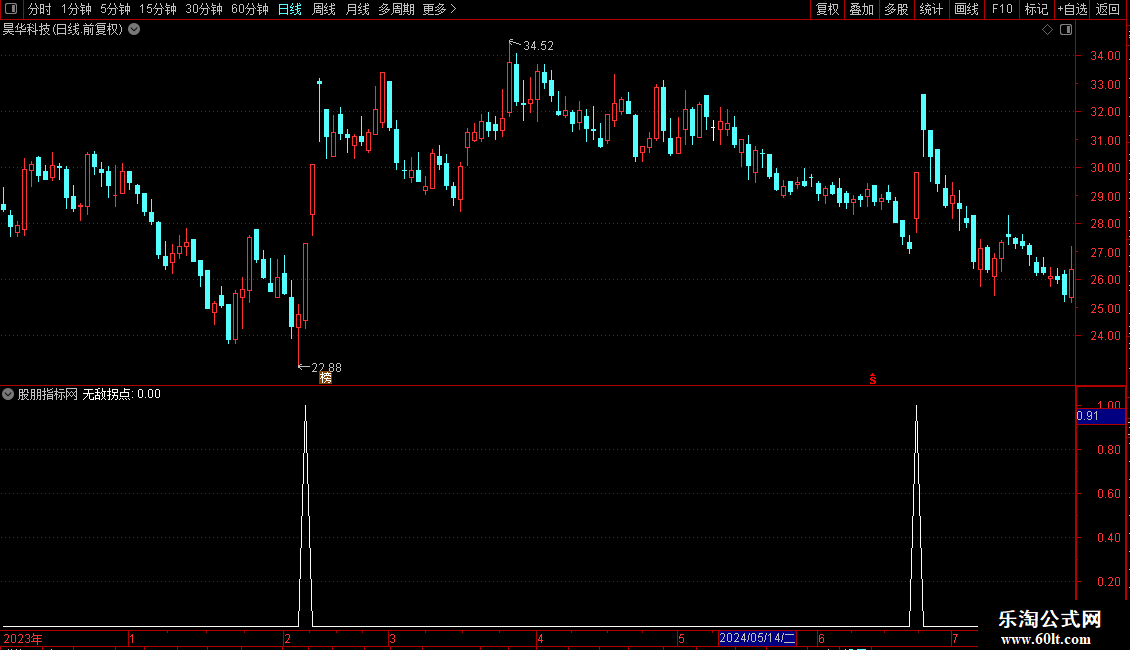This screenshot has width=1130, height=650.
Task: Click the 标记 mark button
Action: 1036,9
